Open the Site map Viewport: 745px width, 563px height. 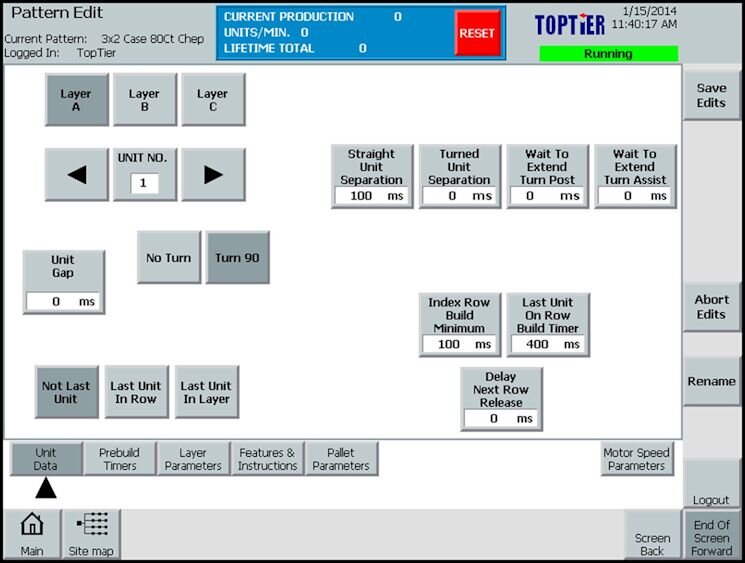coord(91,534)
